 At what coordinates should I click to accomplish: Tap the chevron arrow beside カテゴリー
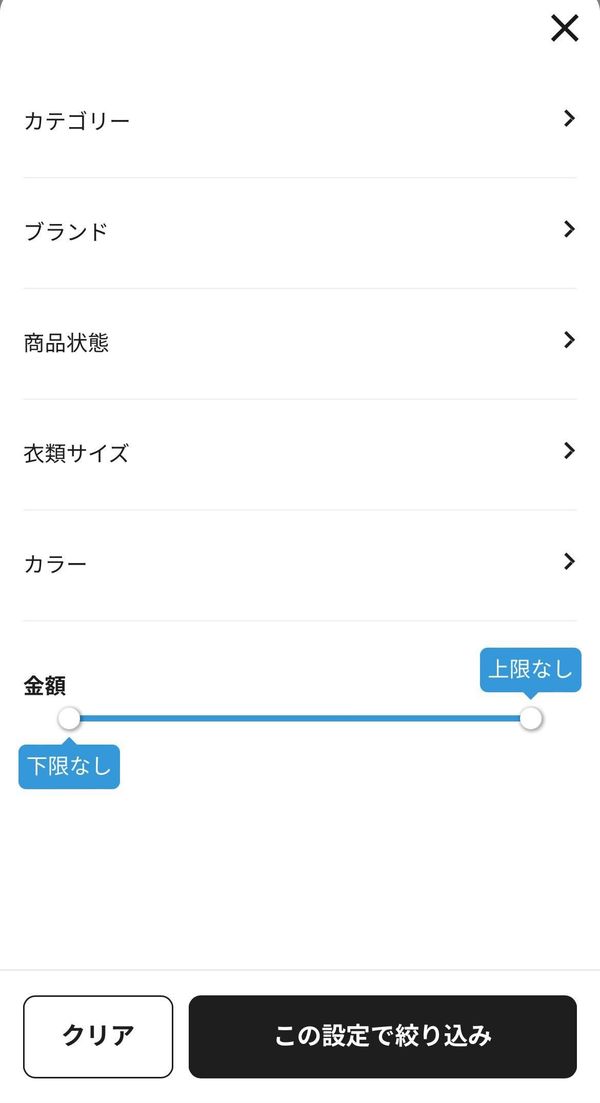(x=569, y=119)
